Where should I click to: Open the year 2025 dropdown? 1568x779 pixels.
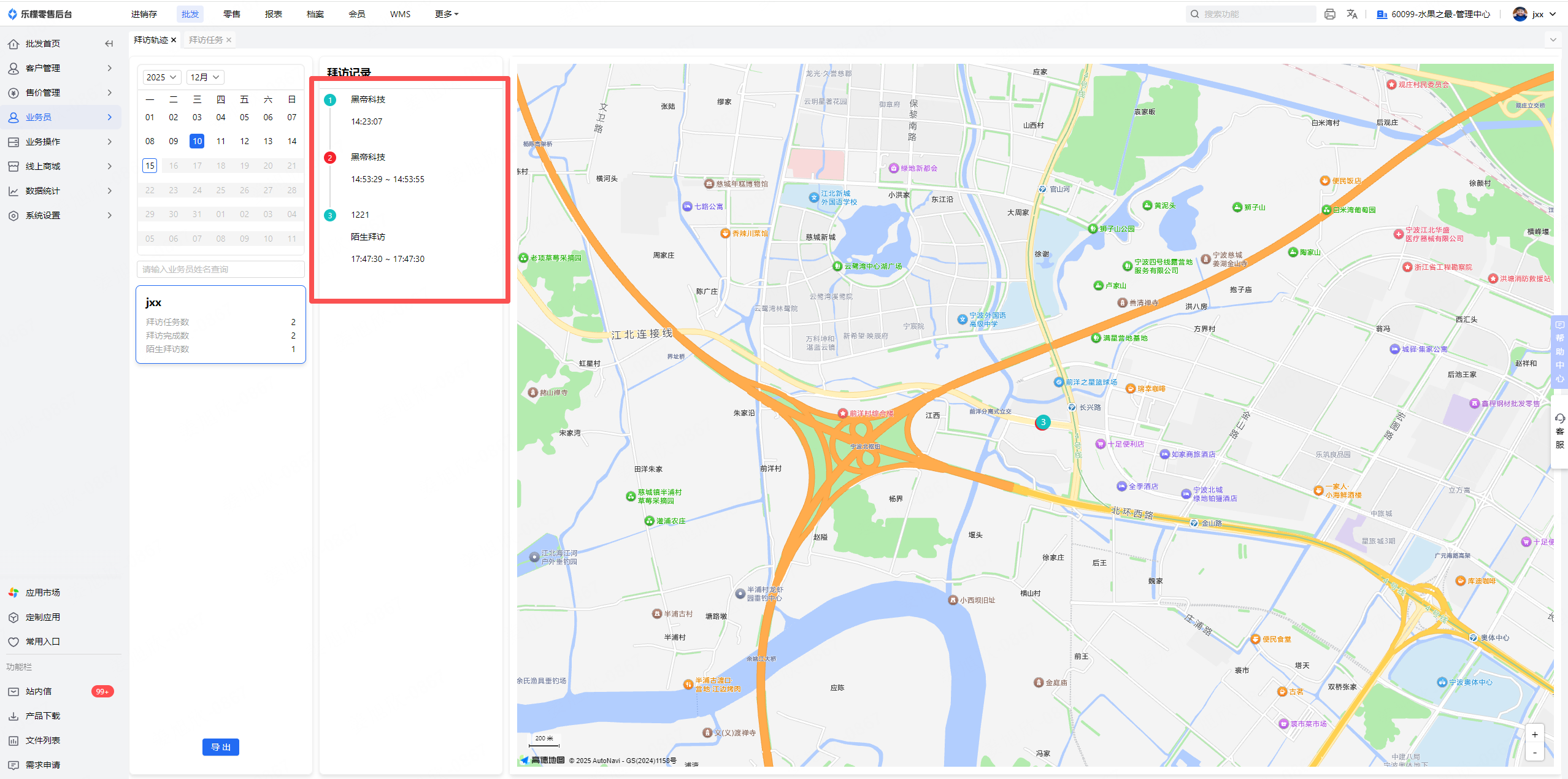pos(161,77)
